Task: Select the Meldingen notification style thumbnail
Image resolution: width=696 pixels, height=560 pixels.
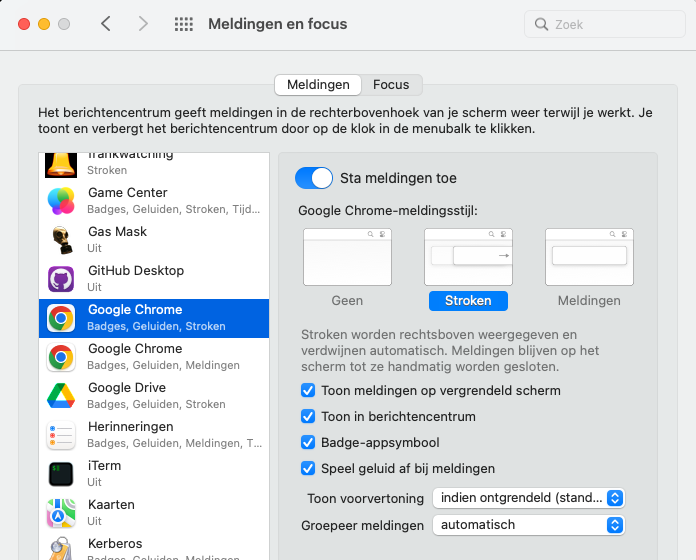Action: point(589,257)
